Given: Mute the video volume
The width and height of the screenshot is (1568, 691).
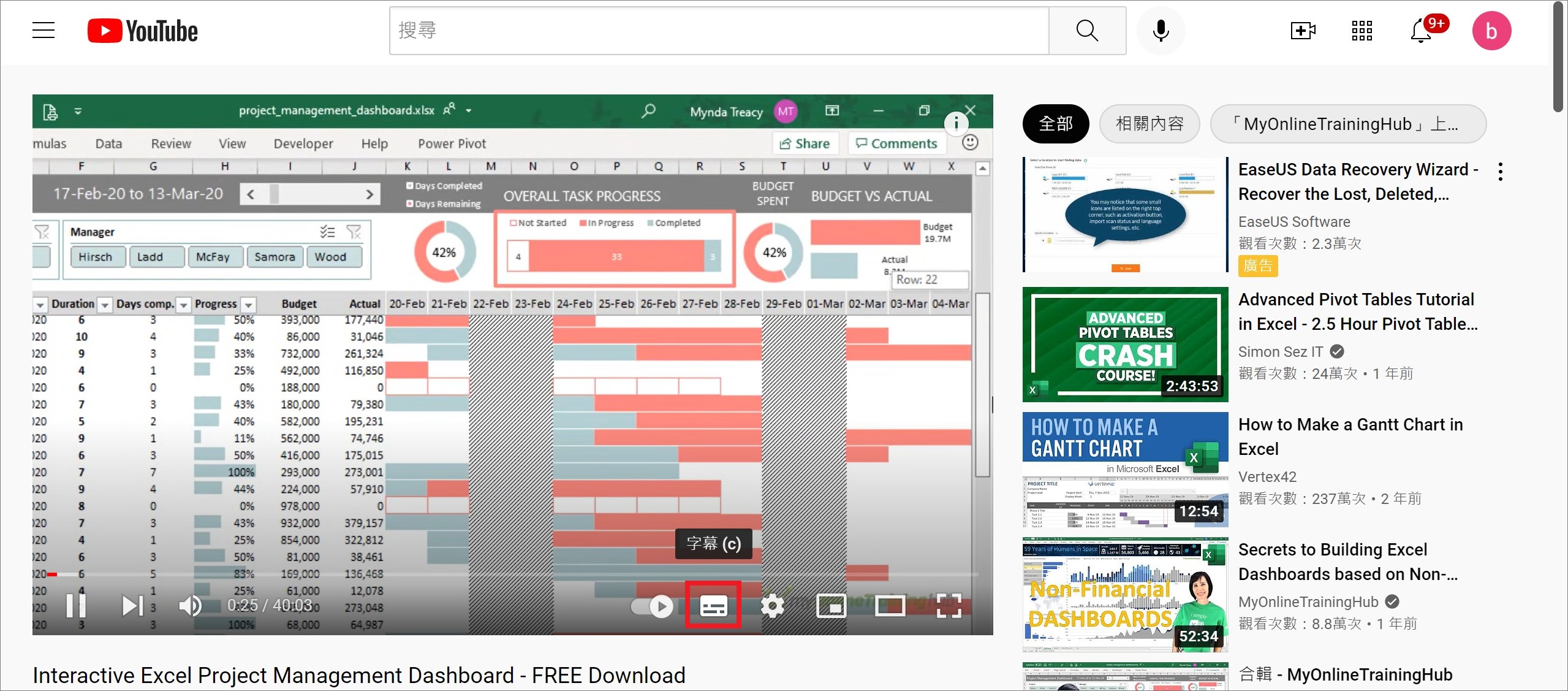Looking at the screenshot, I should (x=190, y=606).
